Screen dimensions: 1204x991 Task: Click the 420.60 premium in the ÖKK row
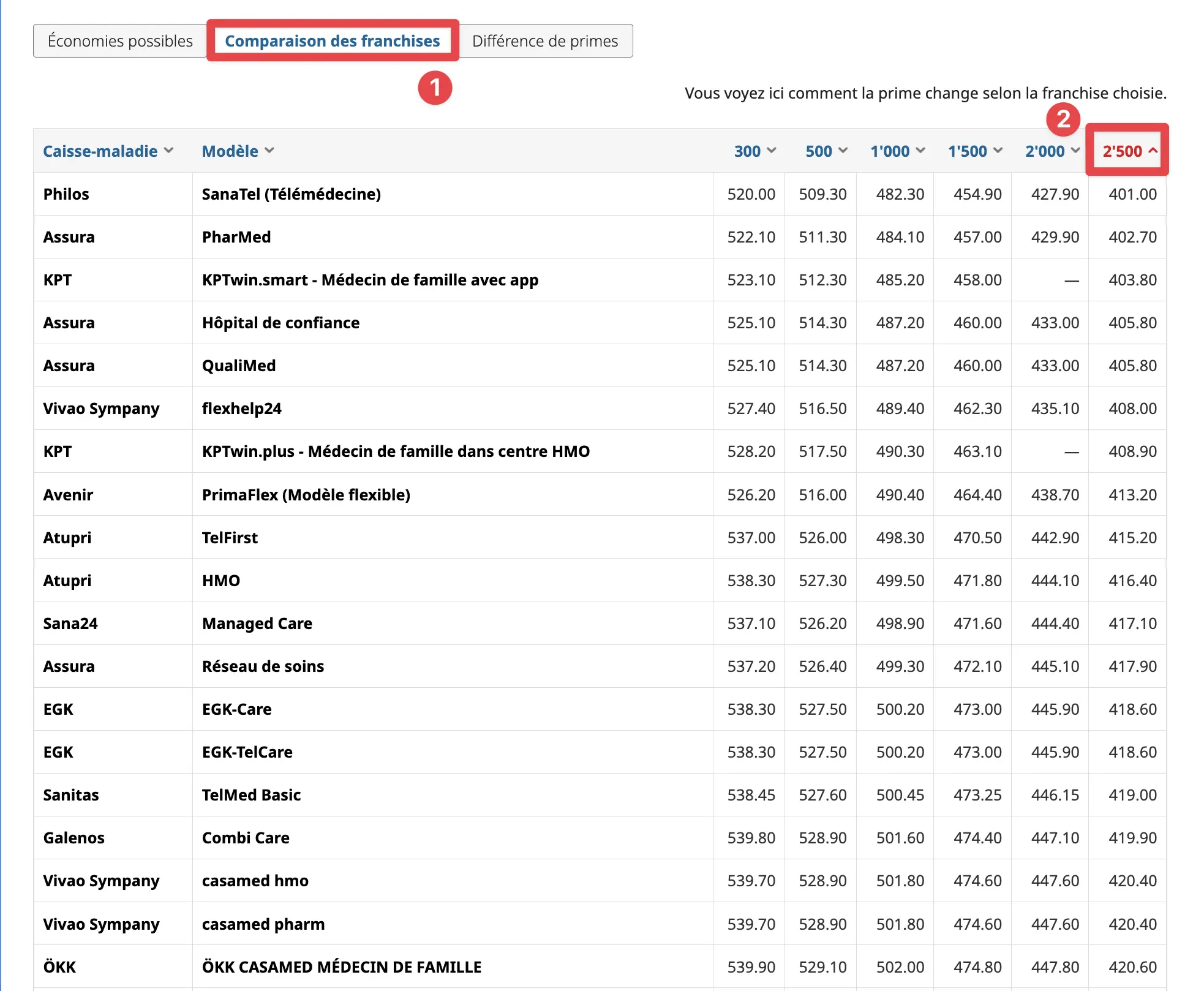1132,967
